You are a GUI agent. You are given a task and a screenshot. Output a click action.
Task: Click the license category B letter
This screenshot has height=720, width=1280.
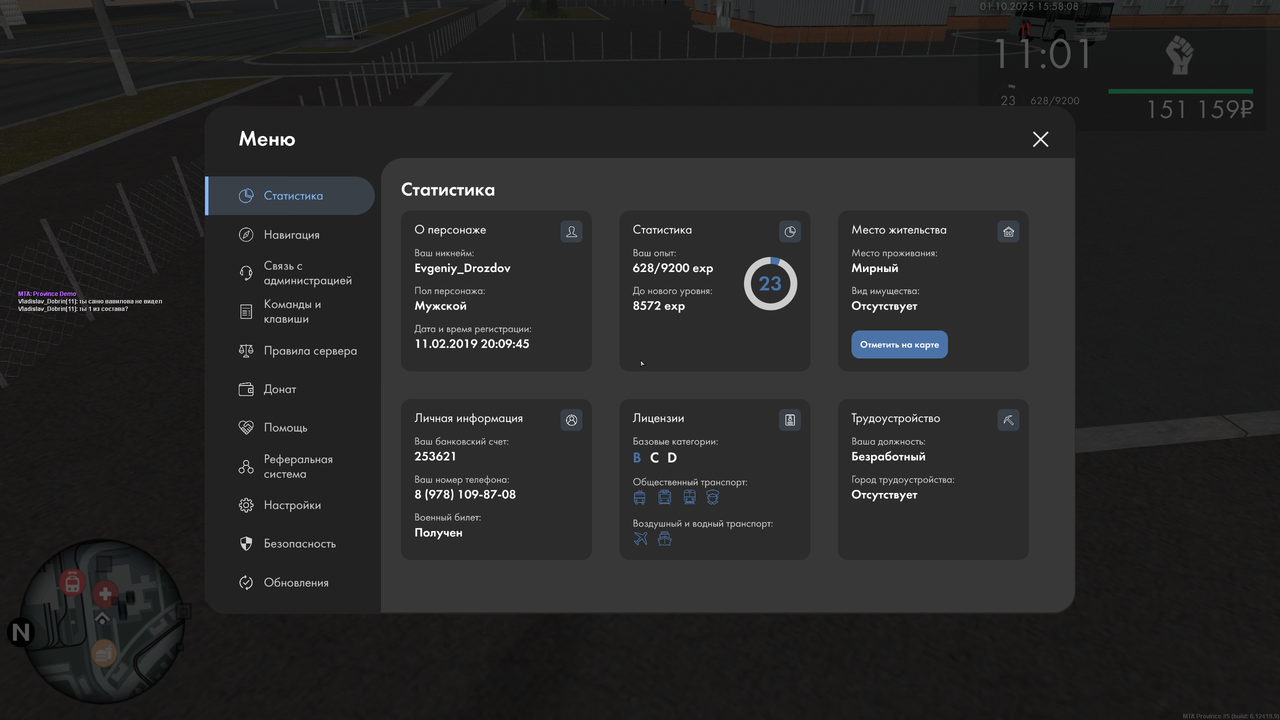coord(637,457)
